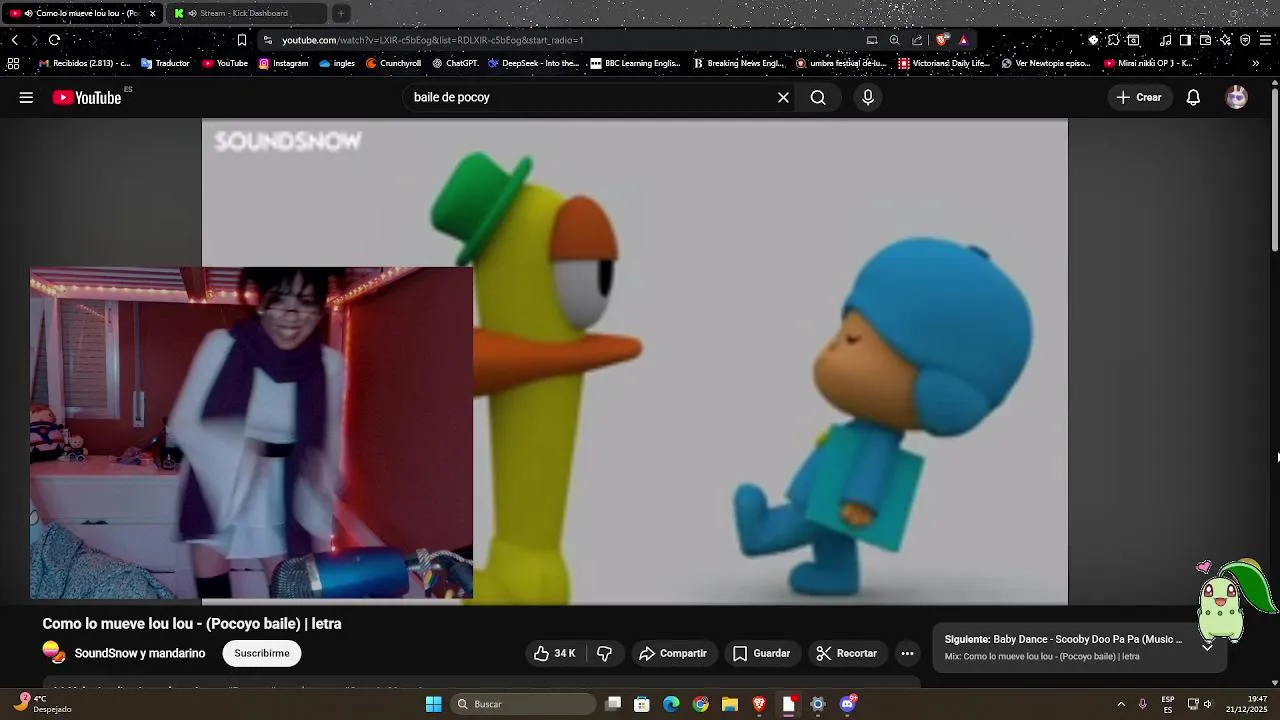Open the browser main hamburger menu
This screenshot has height=720, width=1280.
[x=1266, y=40]
